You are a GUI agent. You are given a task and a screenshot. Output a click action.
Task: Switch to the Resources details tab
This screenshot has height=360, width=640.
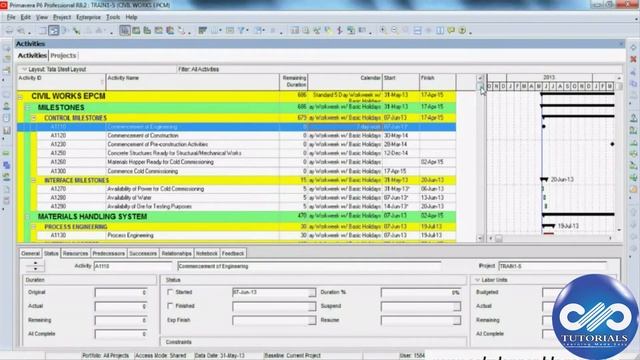point(75,253)
